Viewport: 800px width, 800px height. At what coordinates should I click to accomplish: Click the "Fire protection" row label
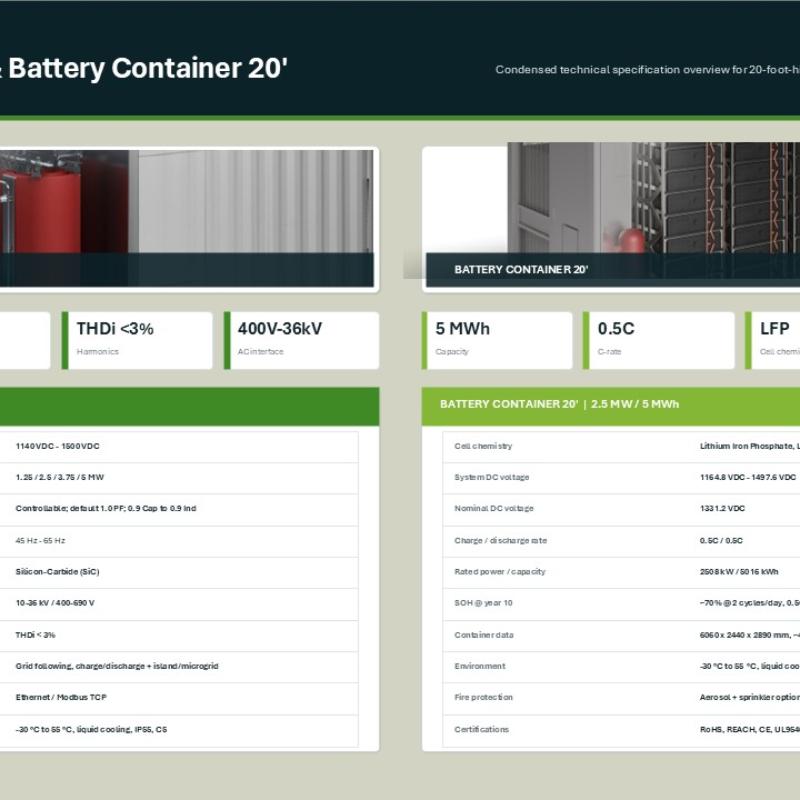tap(483, 697)
